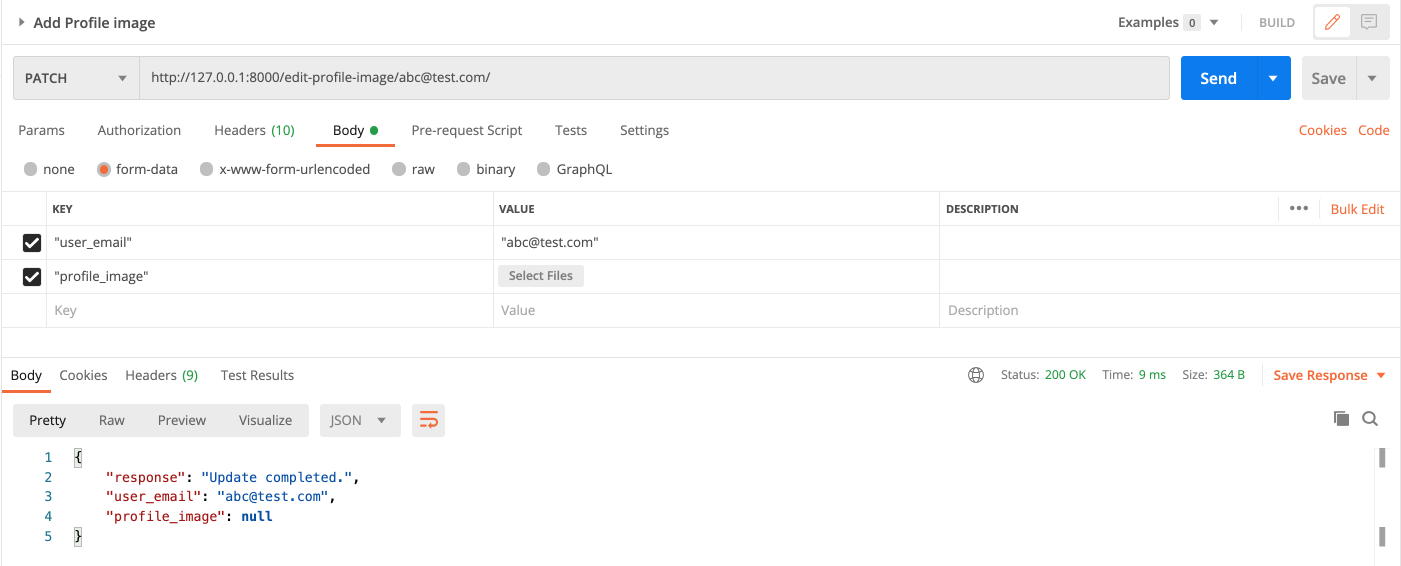Click the pencil edit icon

(1332, 22)
